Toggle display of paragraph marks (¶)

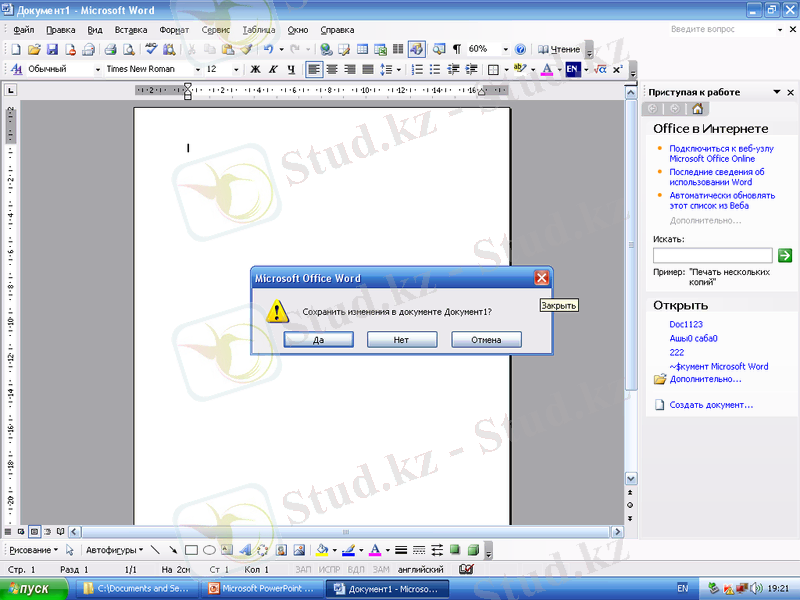click(x=456, y=49)
